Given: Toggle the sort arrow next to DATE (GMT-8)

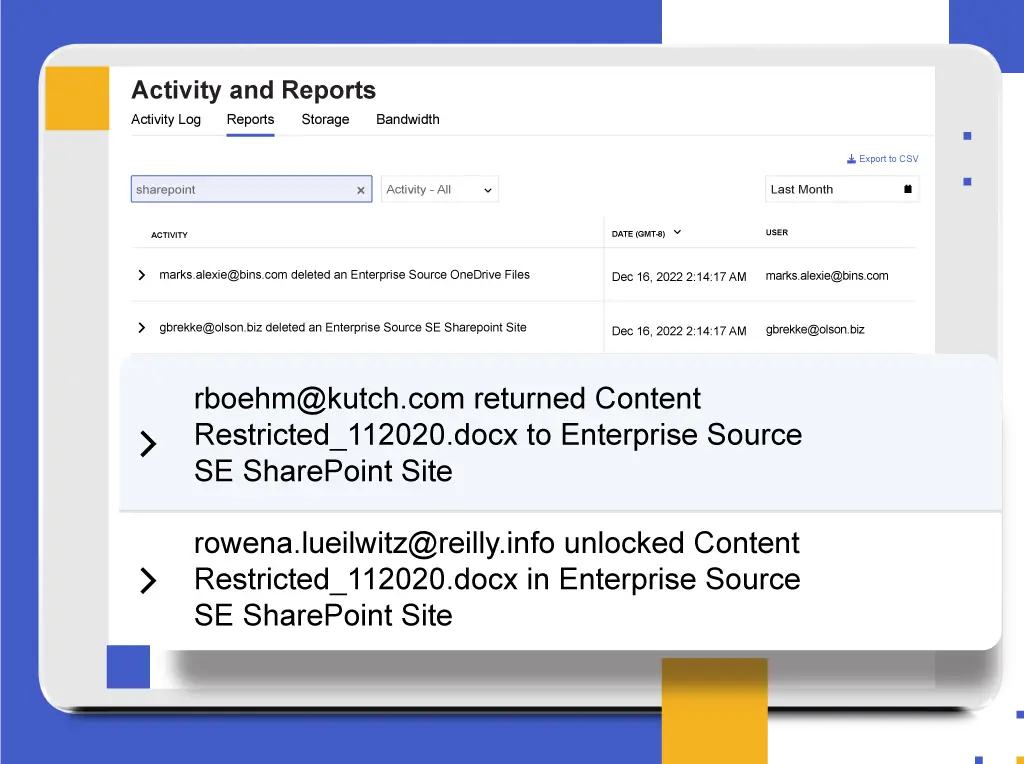Looking at the screenshot, I should (677, 232).
